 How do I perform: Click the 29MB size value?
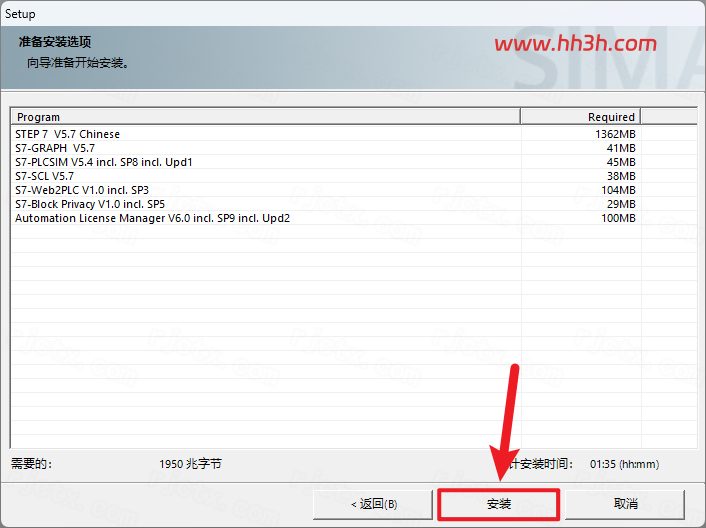click(621, 204)
